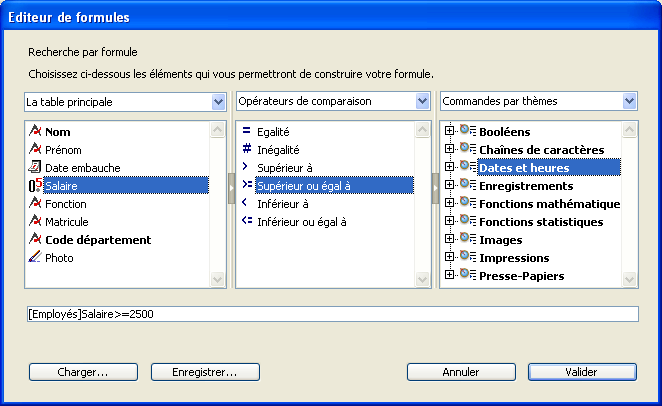Click the Images theme icon
The width and height of the screenshot is (662, 406).
pyautogui.click(x=467, y=240)
